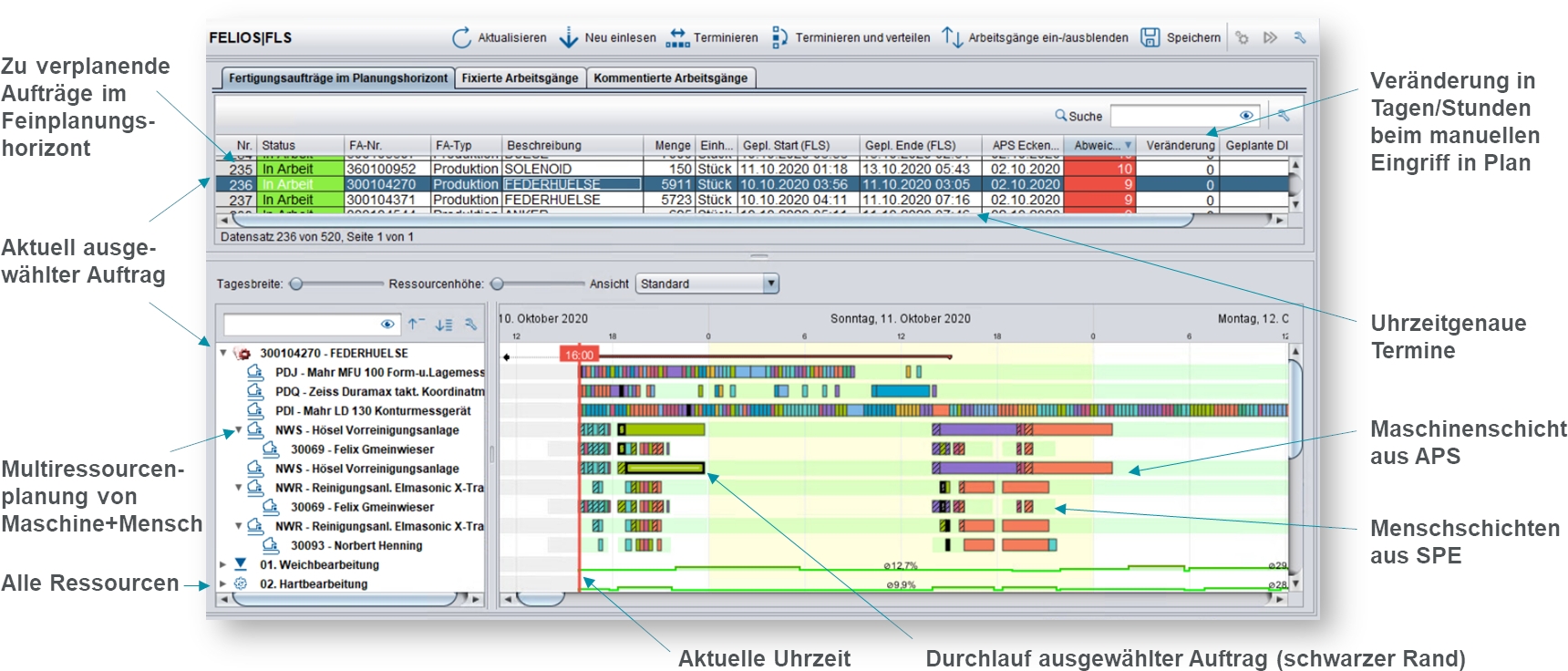The width and height of the screenshot is (1568, 671).
Task: Click Terminieren und verteilen
Action: pos(851,37)
